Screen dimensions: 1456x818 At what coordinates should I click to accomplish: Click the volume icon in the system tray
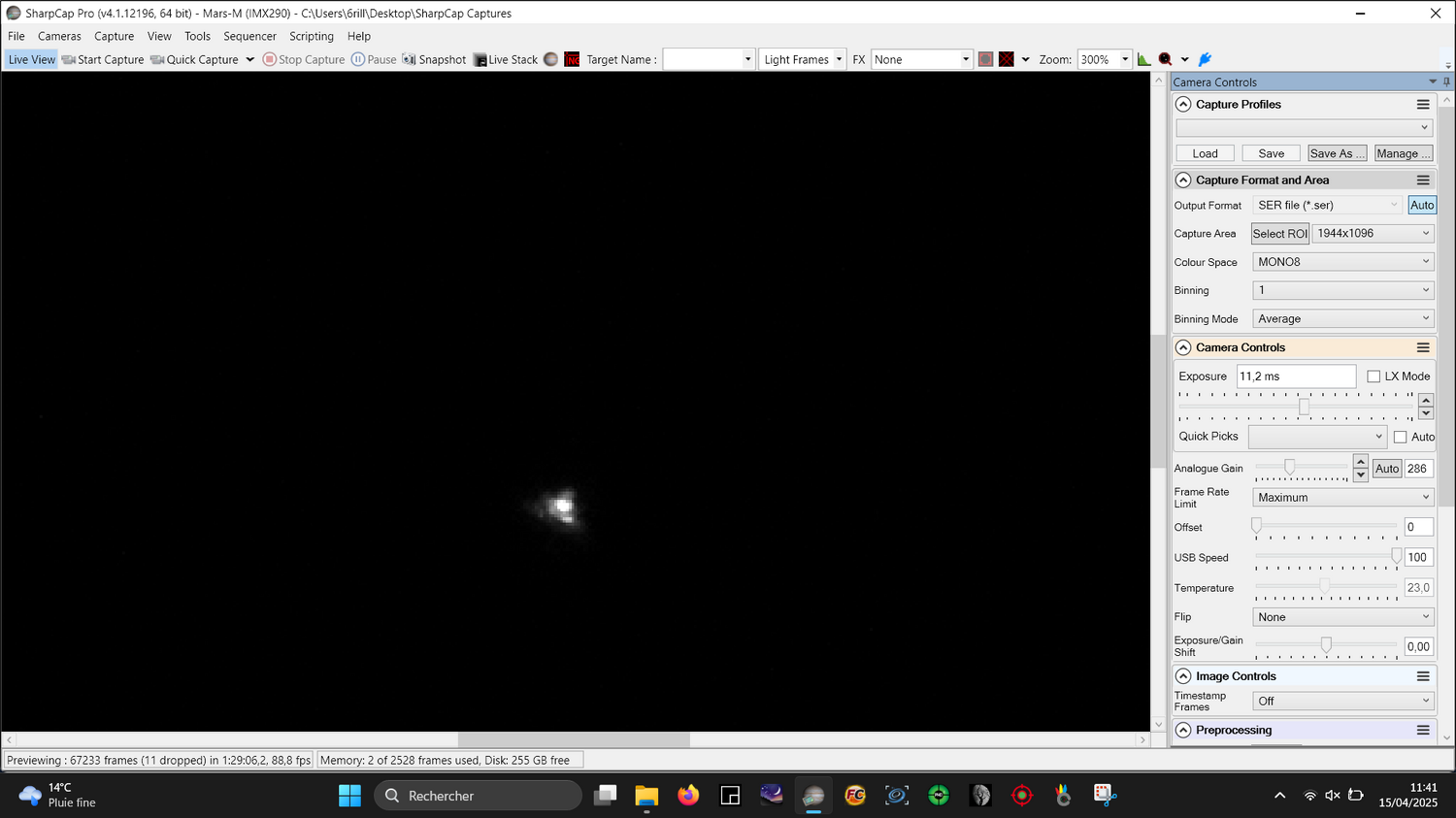pos(1333,796)
